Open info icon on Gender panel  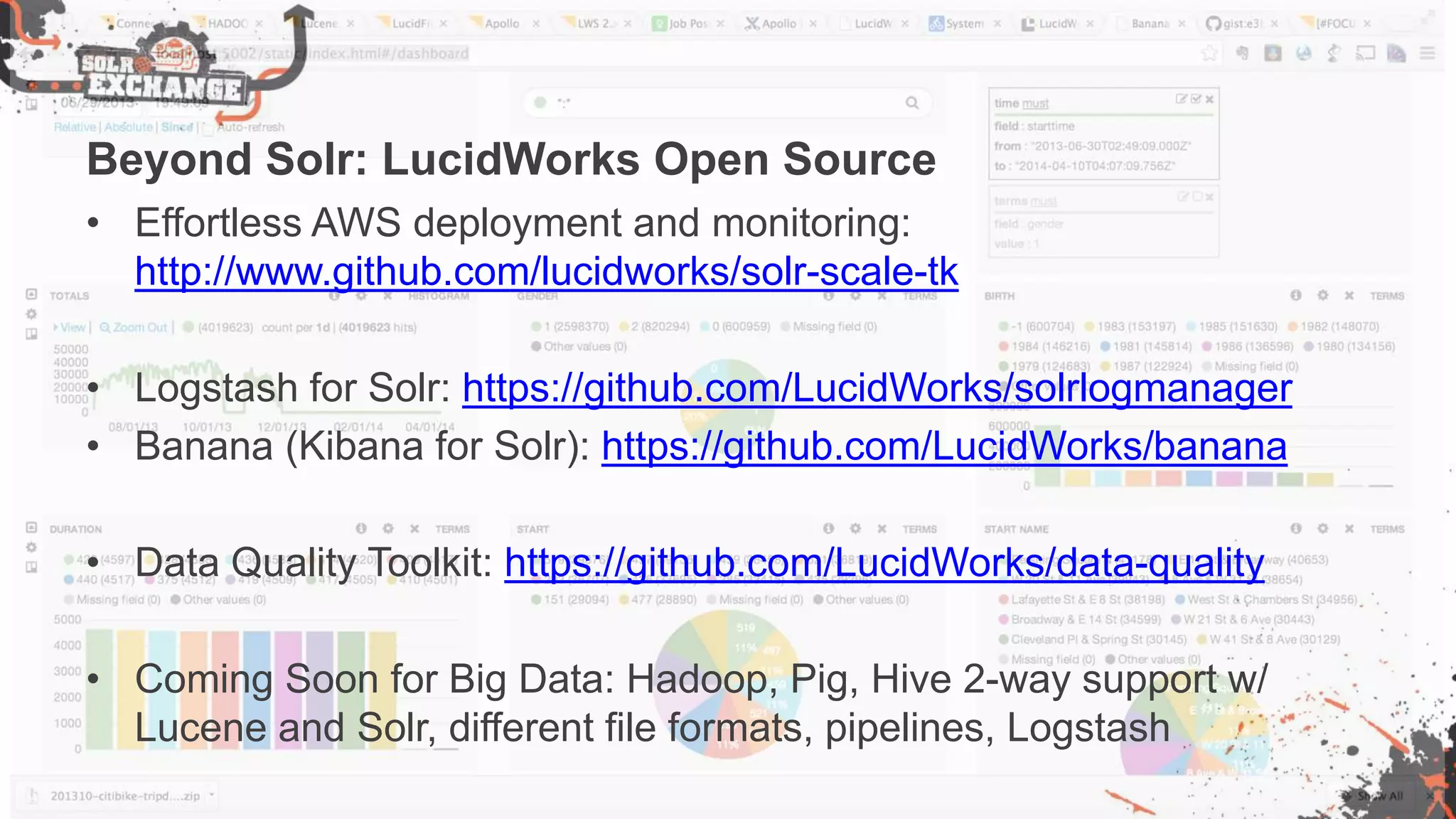point(829,295)
